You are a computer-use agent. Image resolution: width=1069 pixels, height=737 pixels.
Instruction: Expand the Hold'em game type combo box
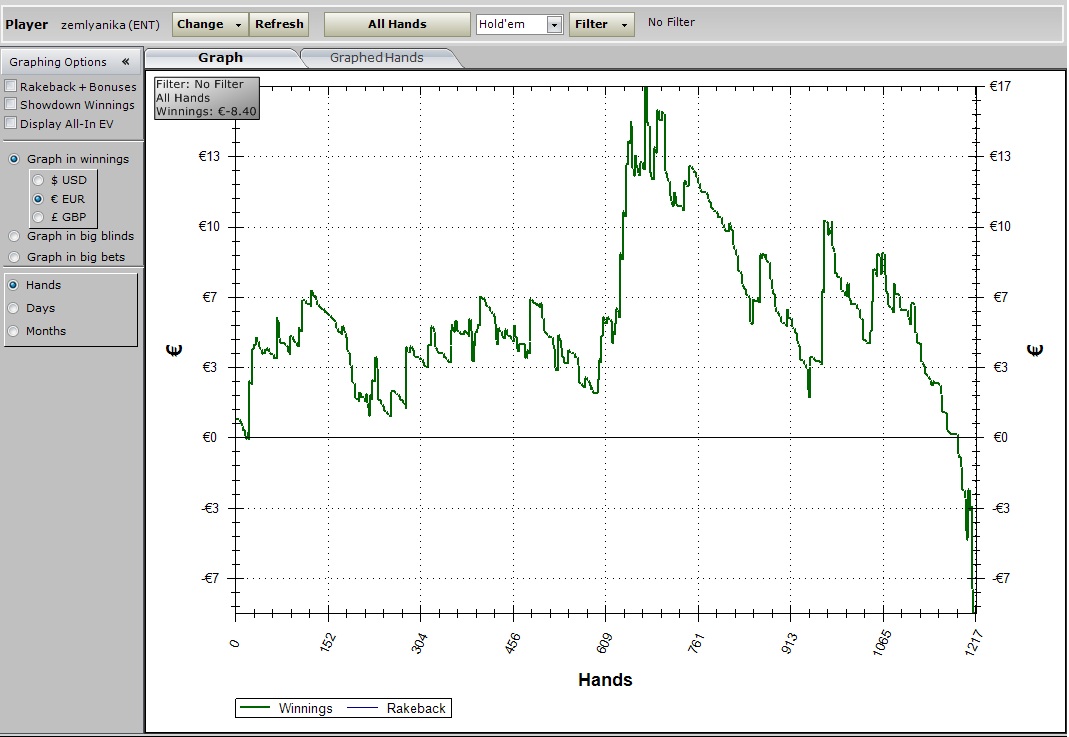[554, 25]
